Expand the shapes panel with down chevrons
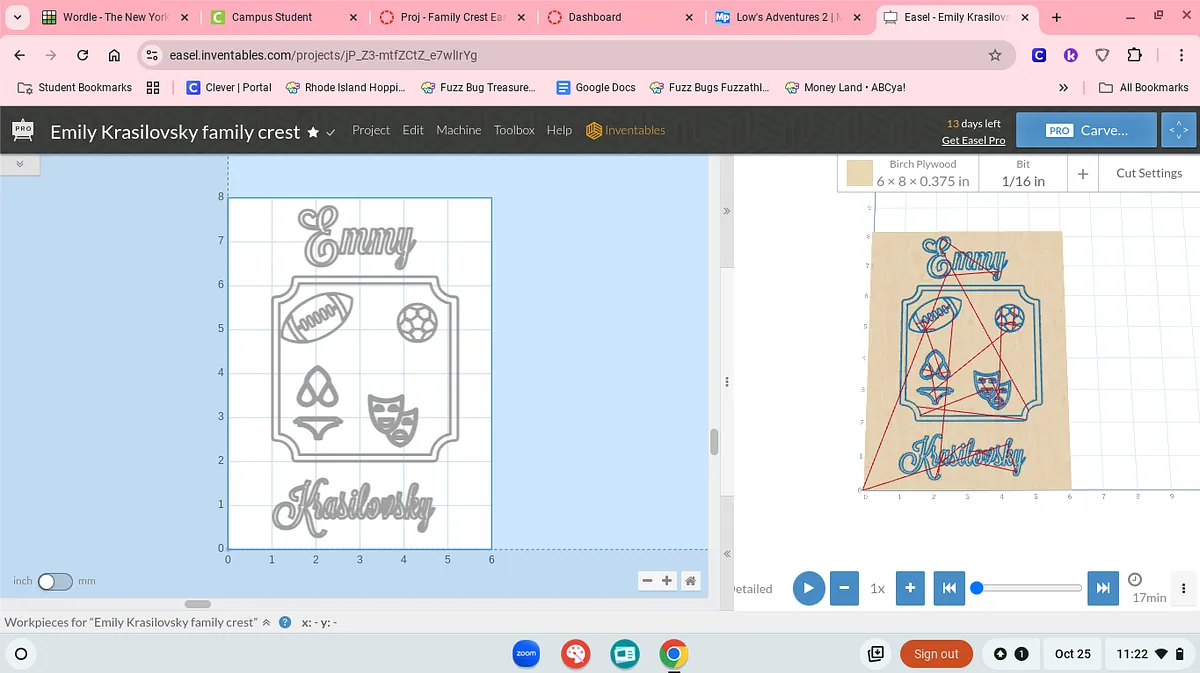The width and height of the screenshot is (1200, 673). (19, 163)
